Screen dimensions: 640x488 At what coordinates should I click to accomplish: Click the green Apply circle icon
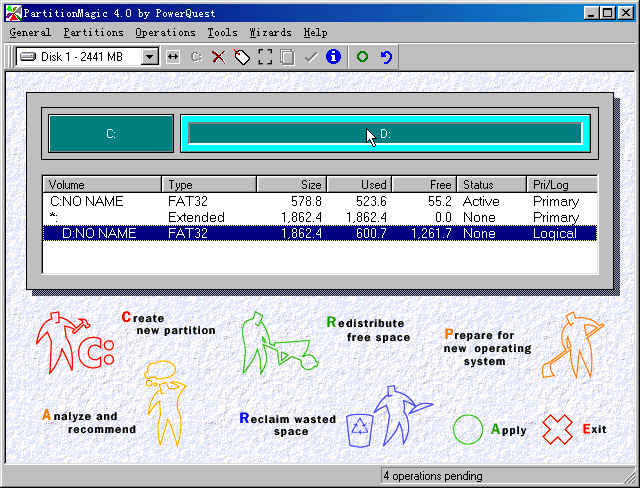click(x=468, y=429)
